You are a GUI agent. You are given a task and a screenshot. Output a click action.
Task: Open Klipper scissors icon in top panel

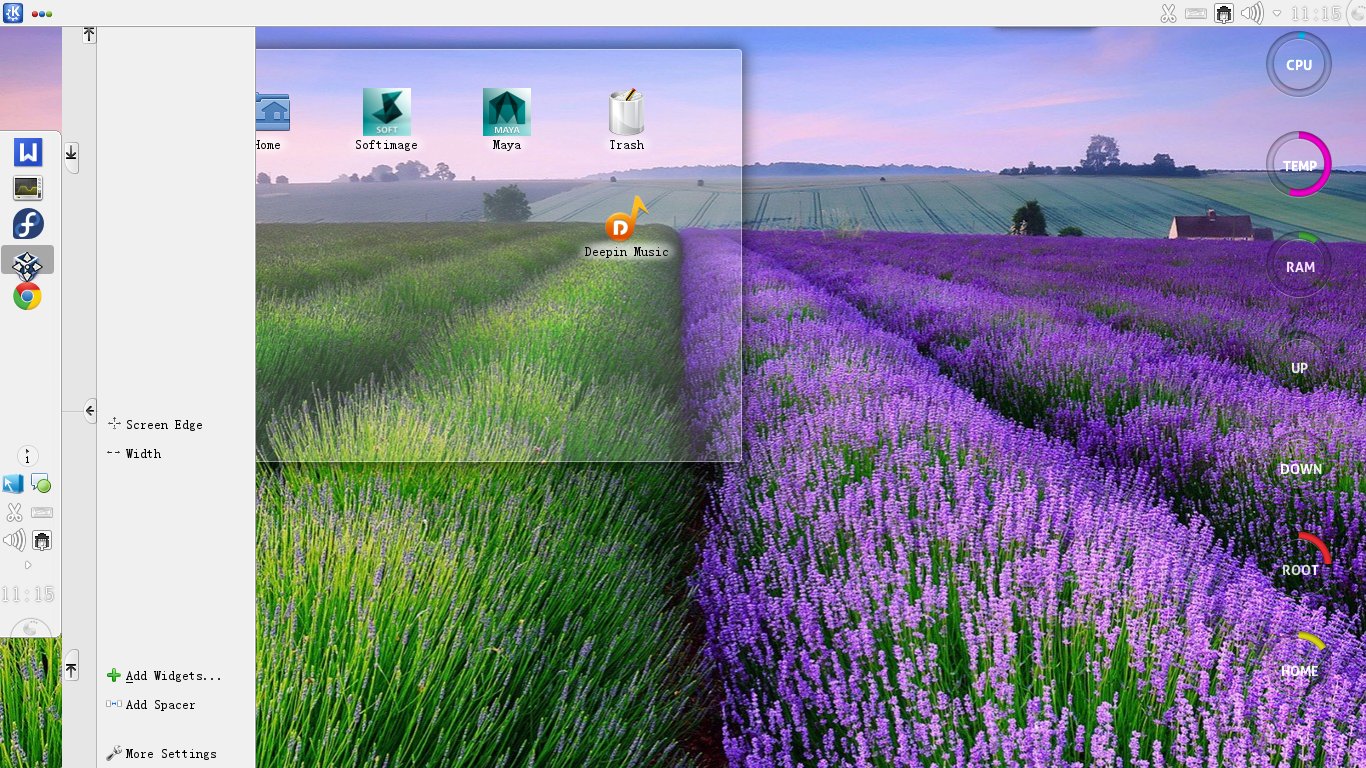pos(1167,14)
